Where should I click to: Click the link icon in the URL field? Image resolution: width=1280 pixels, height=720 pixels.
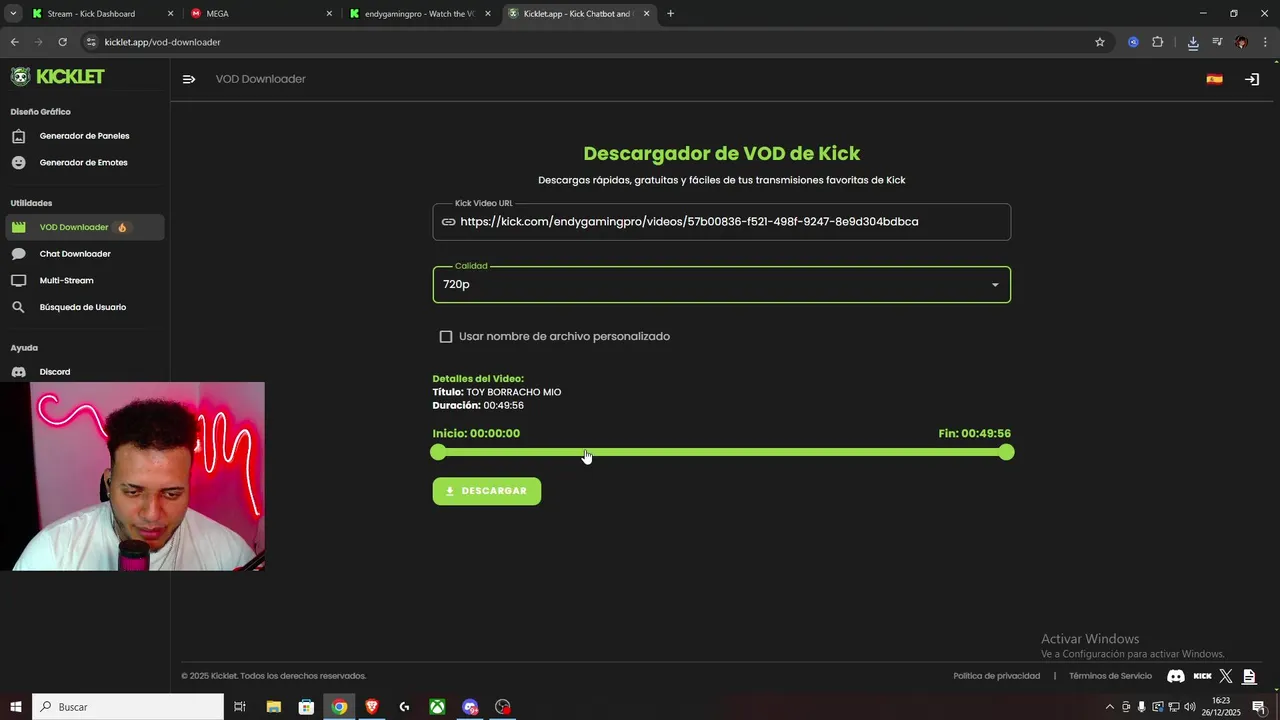pos(448,222)
